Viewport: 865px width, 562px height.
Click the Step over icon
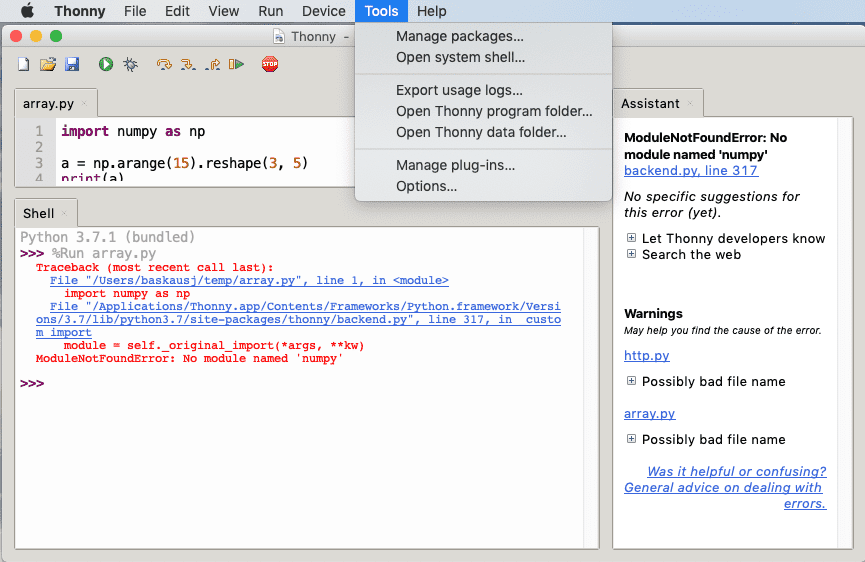[164, 65]
